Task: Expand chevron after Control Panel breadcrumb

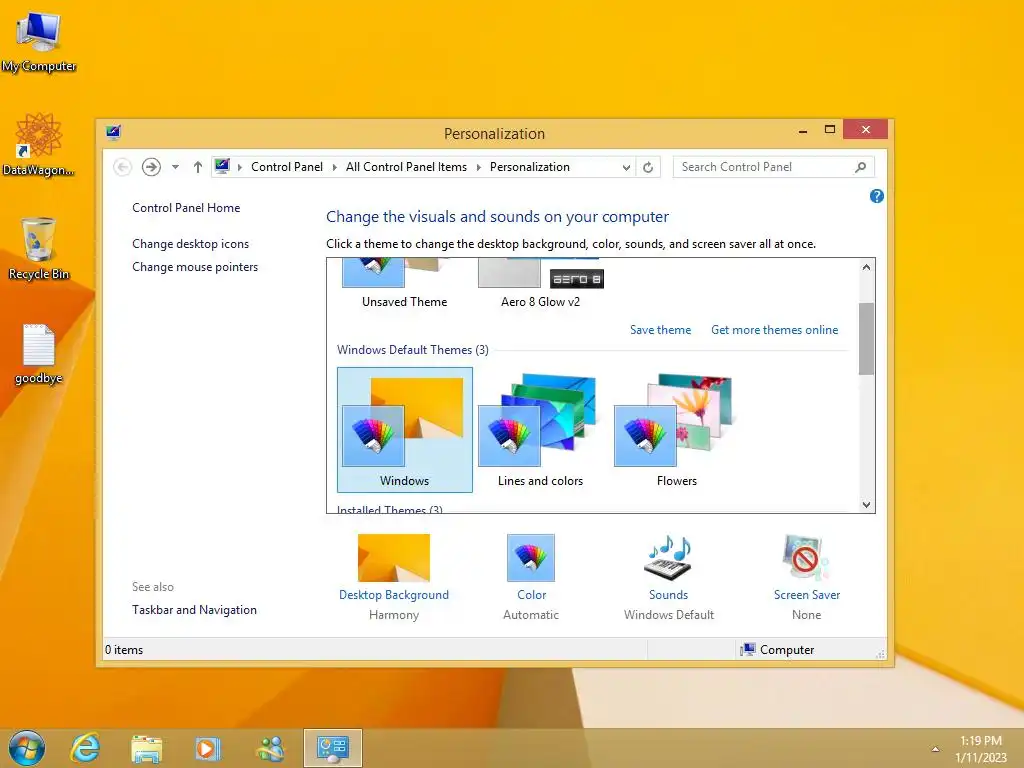Action: pyautogui.click(x=334, y=167)
